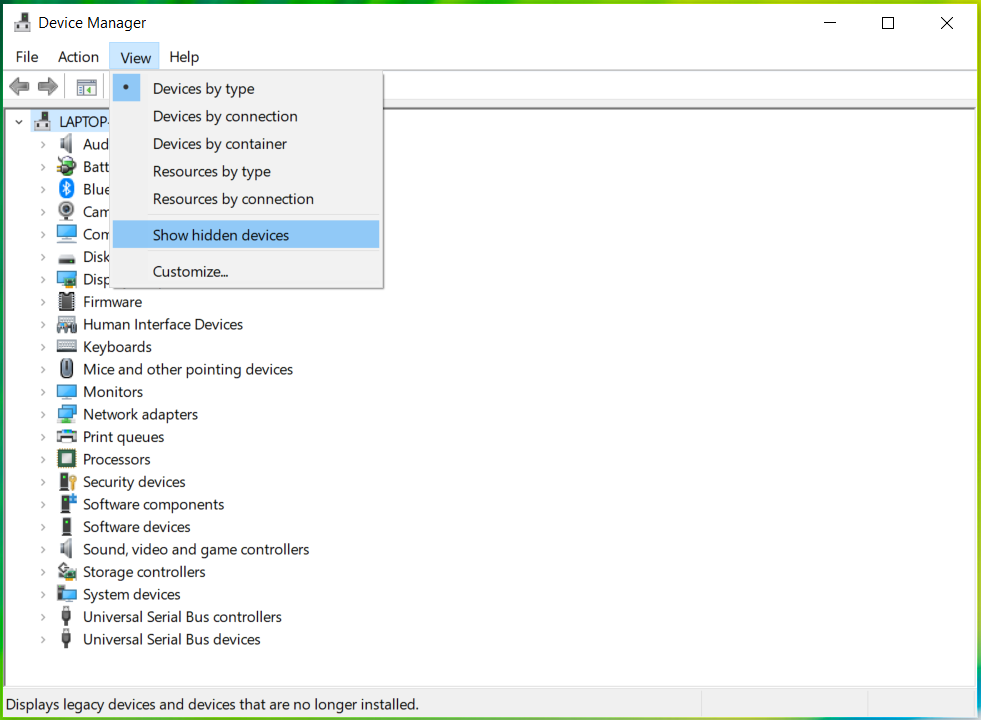
Task: Open the File menu
Action: (27, 57)
